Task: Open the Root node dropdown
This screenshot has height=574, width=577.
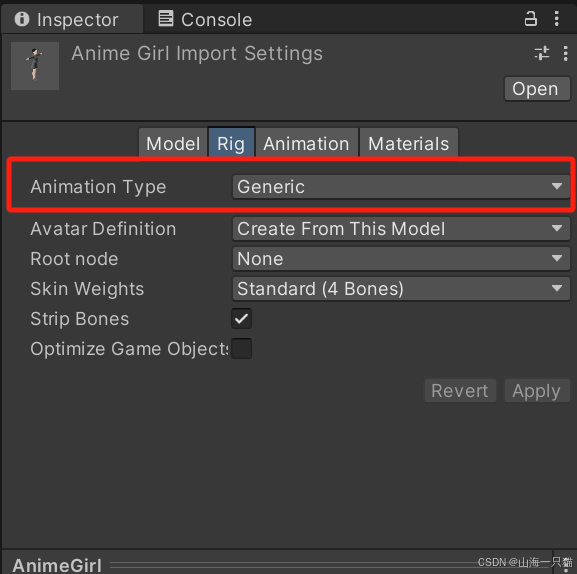Action: [x=401, y=259]
